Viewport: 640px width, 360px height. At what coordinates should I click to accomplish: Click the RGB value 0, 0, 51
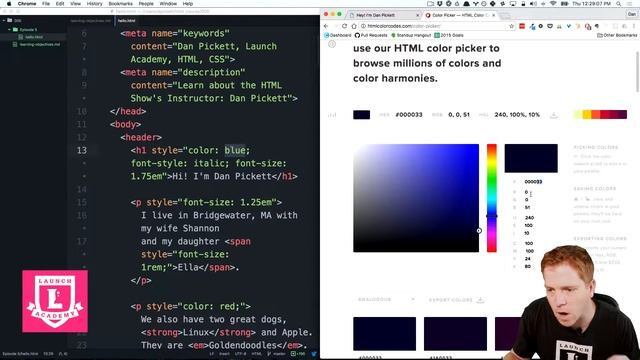coord(459,115)
